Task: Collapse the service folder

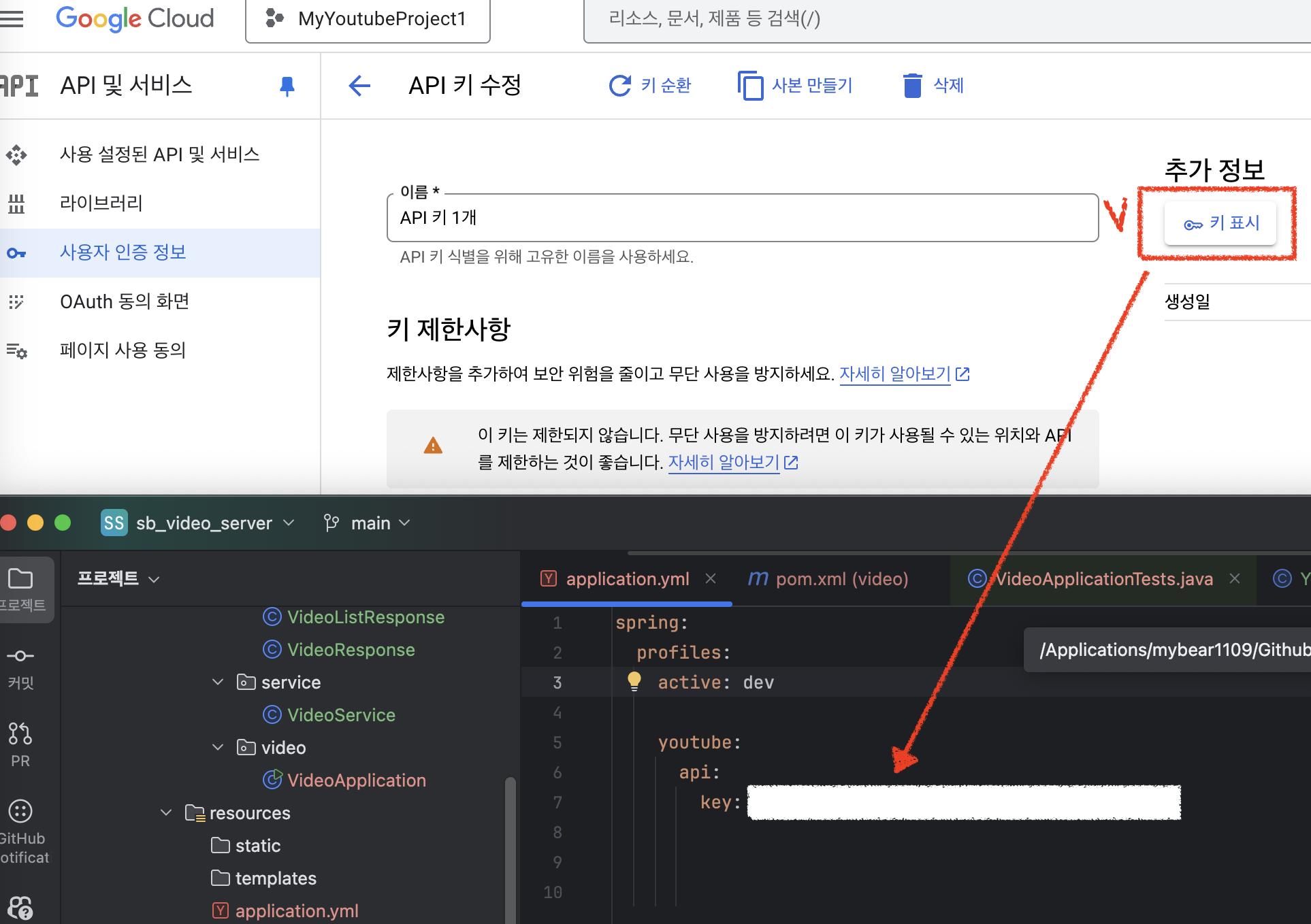Action: 218,682
